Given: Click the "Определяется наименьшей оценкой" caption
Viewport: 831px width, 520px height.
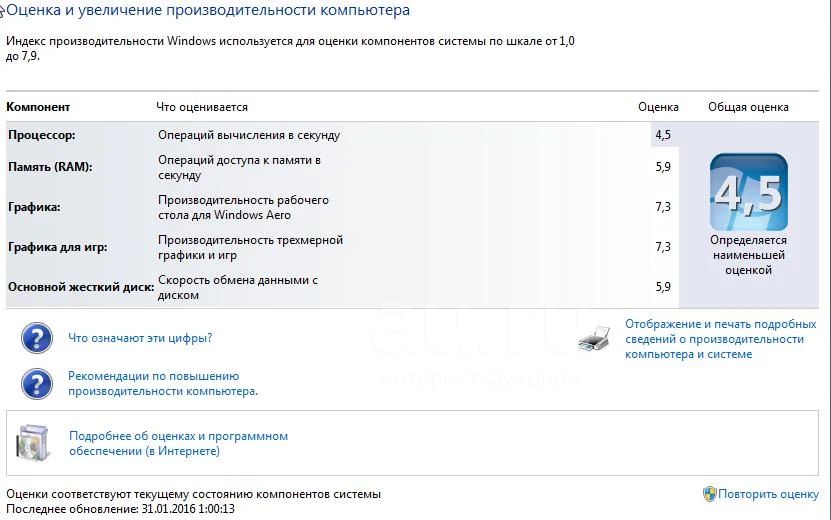Looking at the screenshot, I should [x=748, y=255].
